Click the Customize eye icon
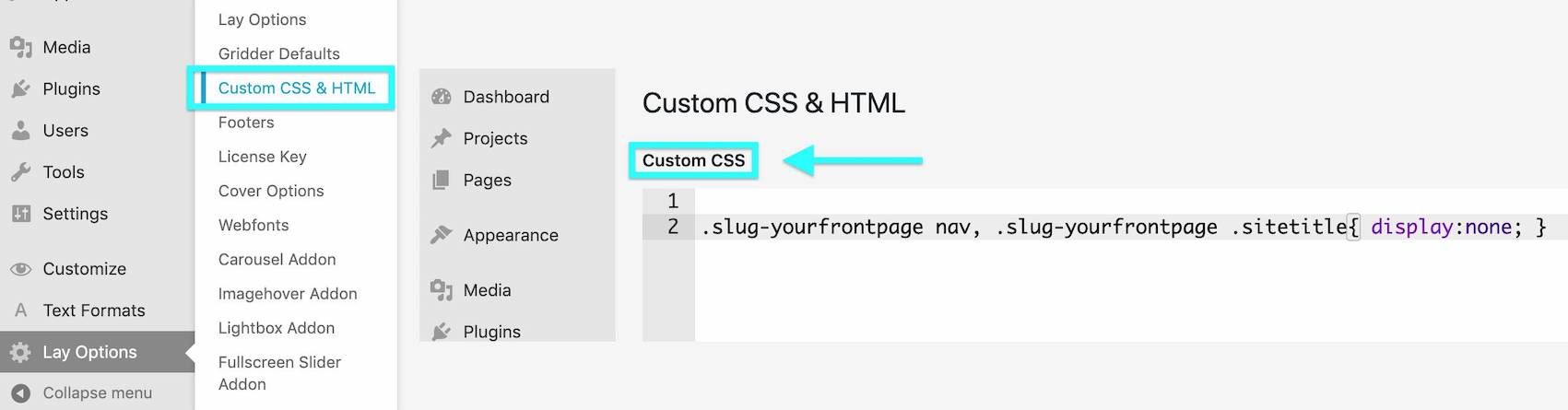This screenshot has width=1568, height=410. click(20, 269)
